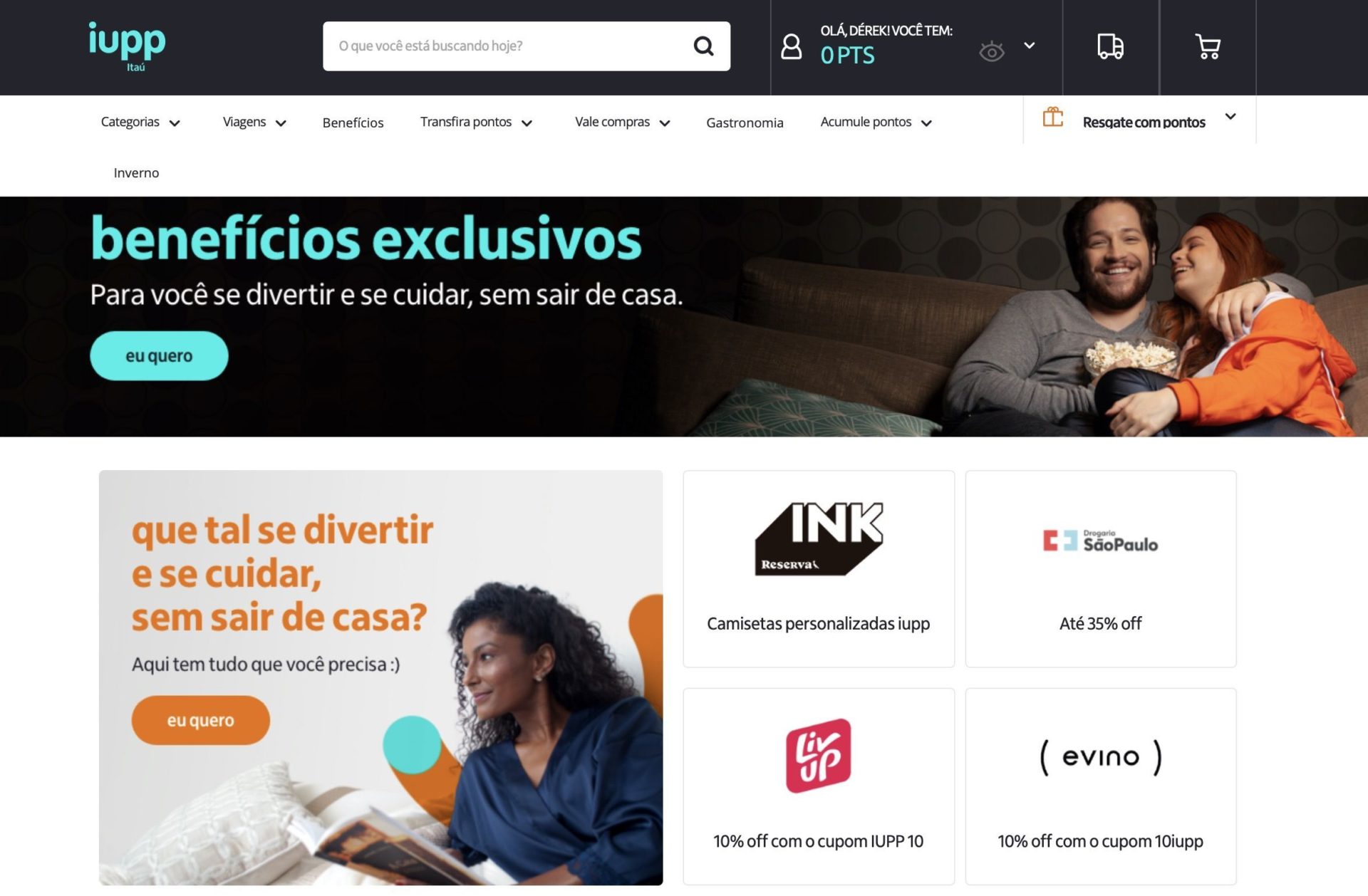Expand the account menu chevron beside points

tap(1029, 46)
